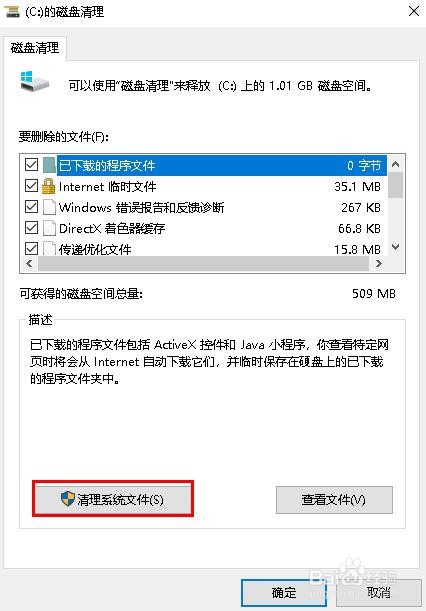
Task: Click the file list's scroll up arrow
Action: pos(396,164)
